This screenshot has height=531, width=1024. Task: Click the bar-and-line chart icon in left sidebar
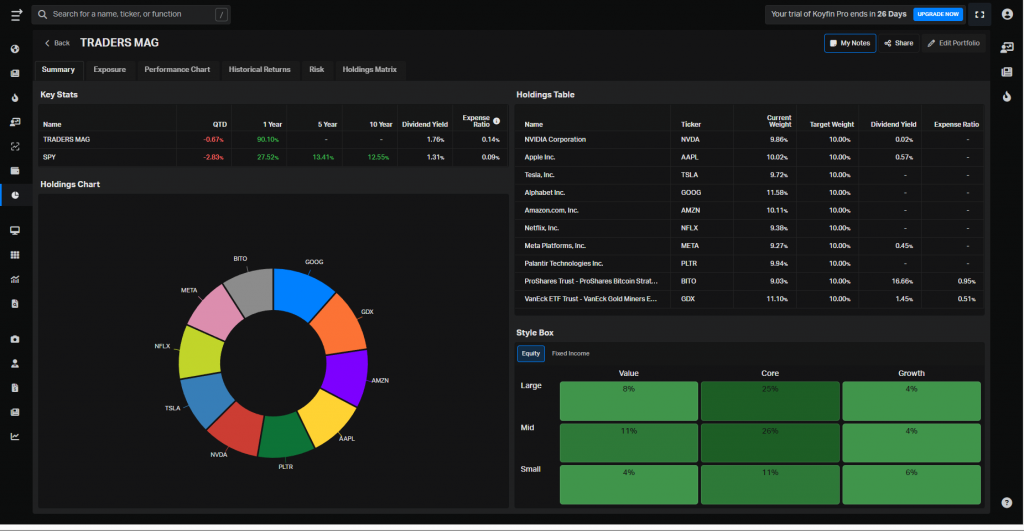coord(15,280)
